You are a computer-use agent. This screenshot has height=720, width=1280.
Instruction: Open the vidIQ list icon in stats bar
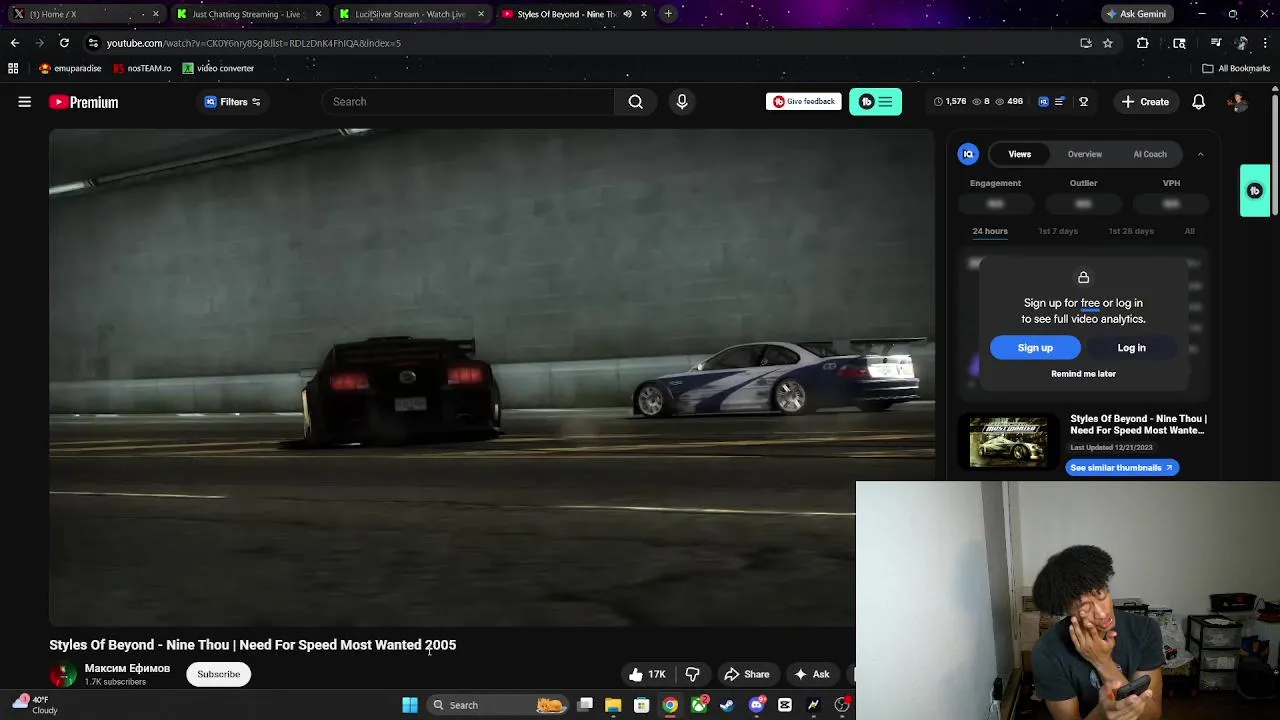(1060, 102)
